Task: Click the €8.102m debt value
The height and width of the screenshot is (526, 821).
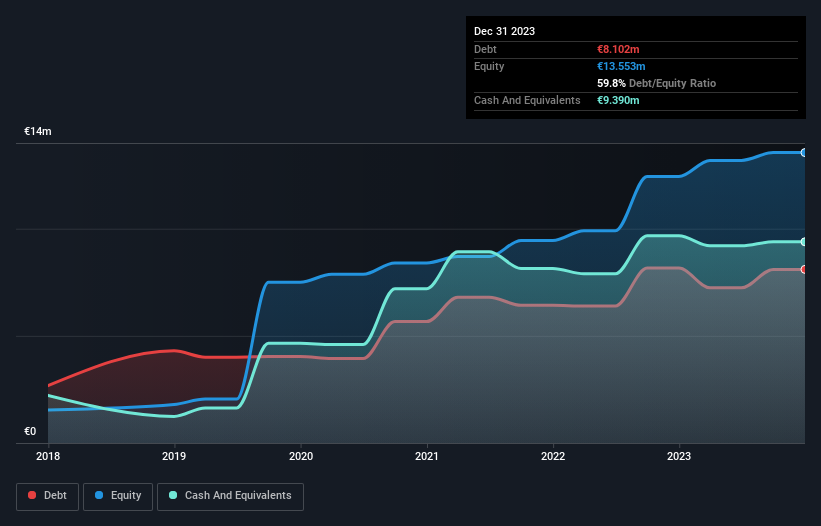Action: [x=618, y=49]
